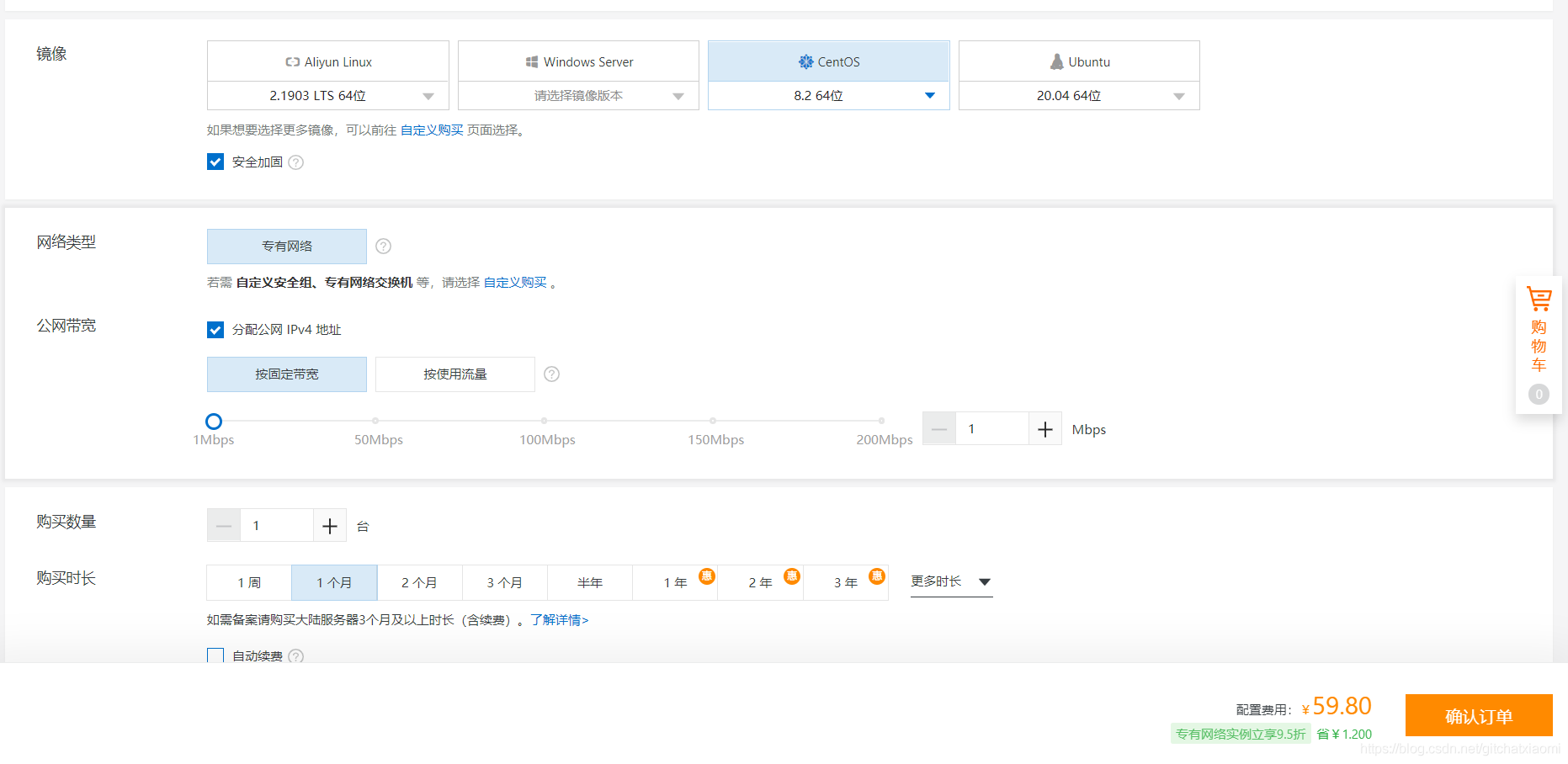Click the 自定义购买 link under network type
The height and width of the screenshot is (764, 1568).
515,283
